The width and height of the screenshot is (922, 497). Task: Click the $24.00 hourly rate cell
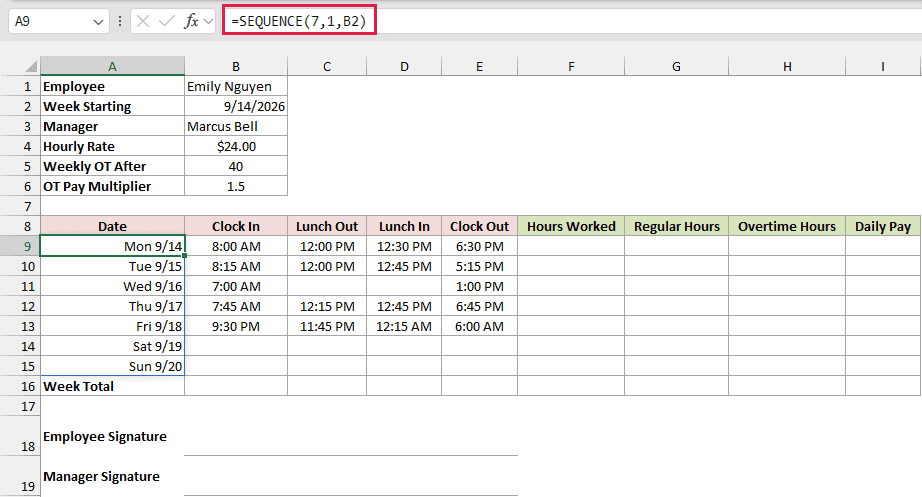point(236,146)
